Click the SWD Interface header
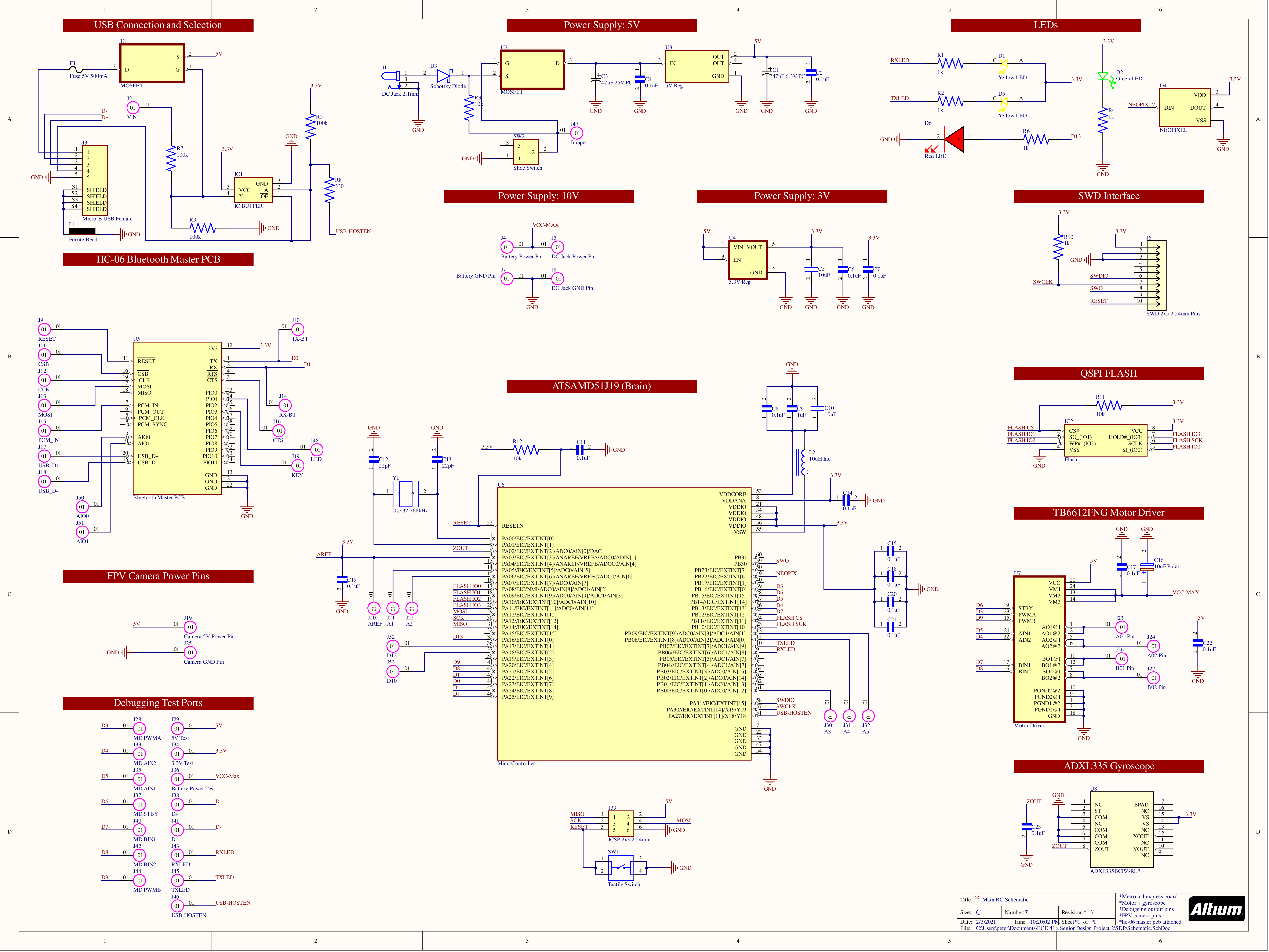The height and width of the screenshot is (952, 1269). coord(1109,196)
